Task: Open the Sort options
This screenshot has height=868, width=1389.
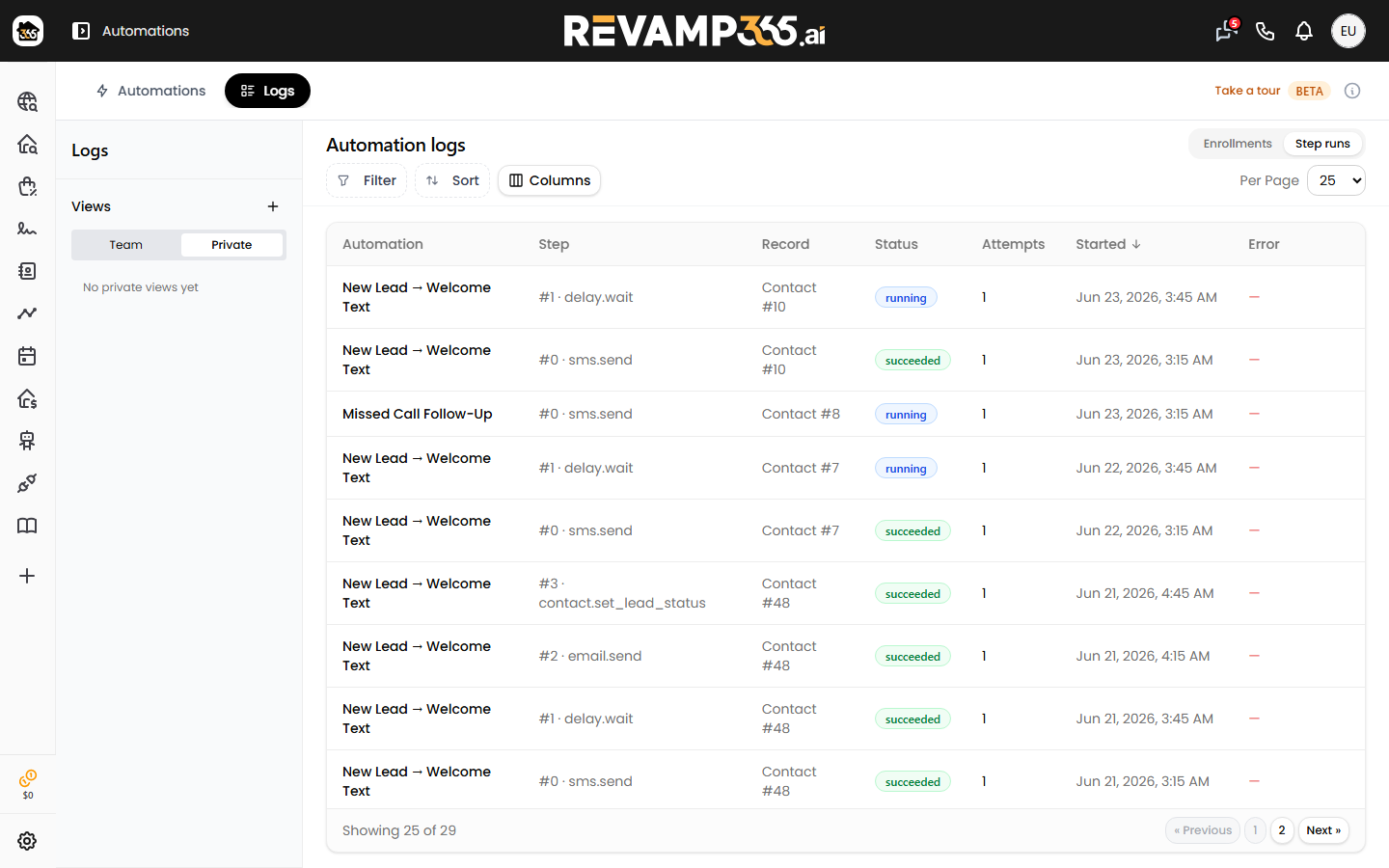Action: tap(452, 180)
